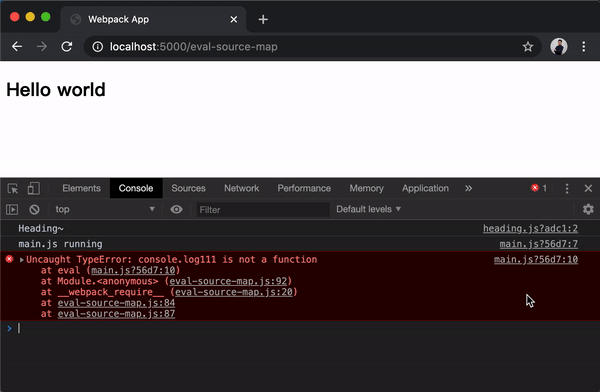Show more DevTools tabs chevron
Screen dimensions: 600x392
coord(468,188)
